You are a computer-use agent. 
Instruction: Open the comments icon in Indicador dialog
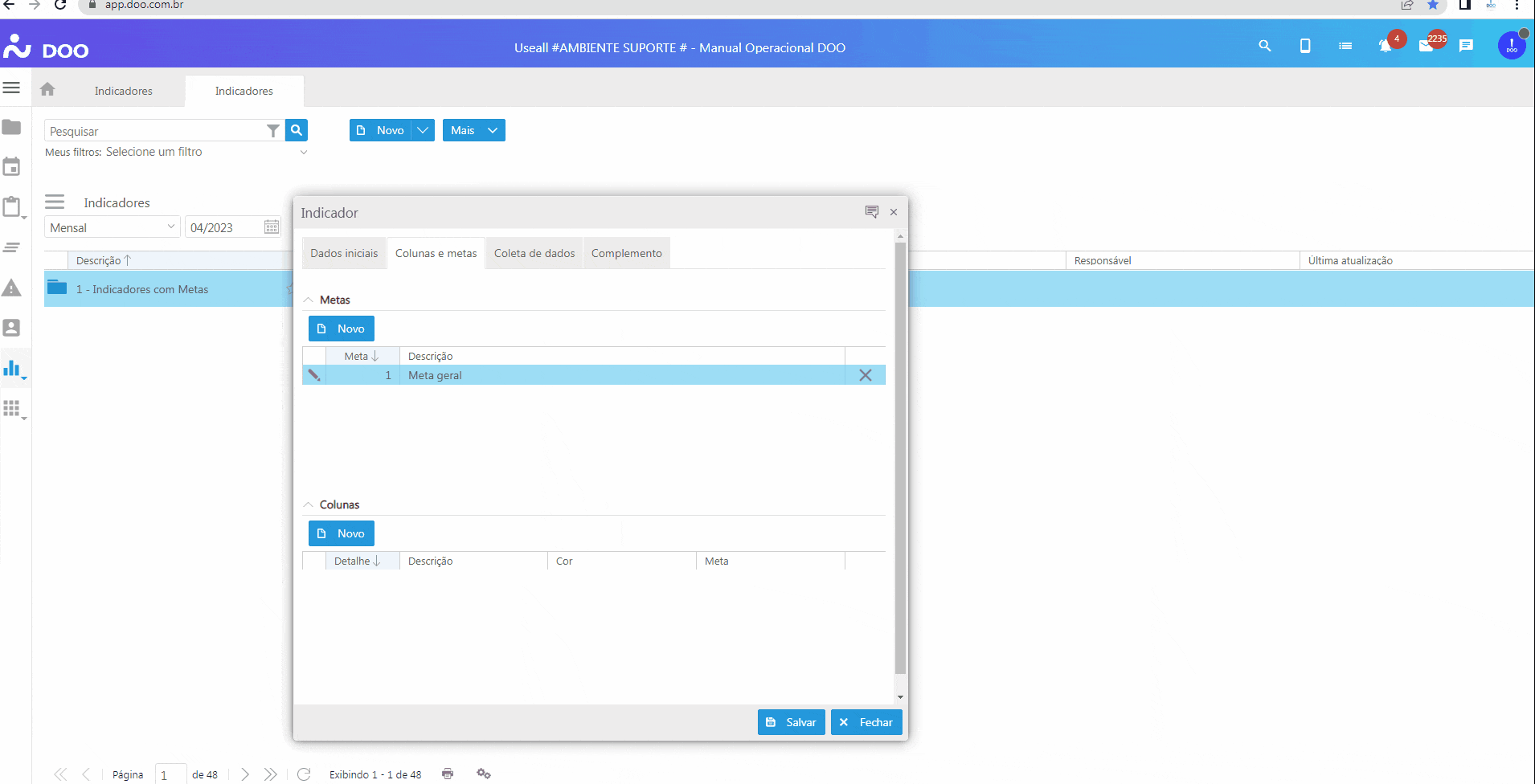(x=871, y=212)
